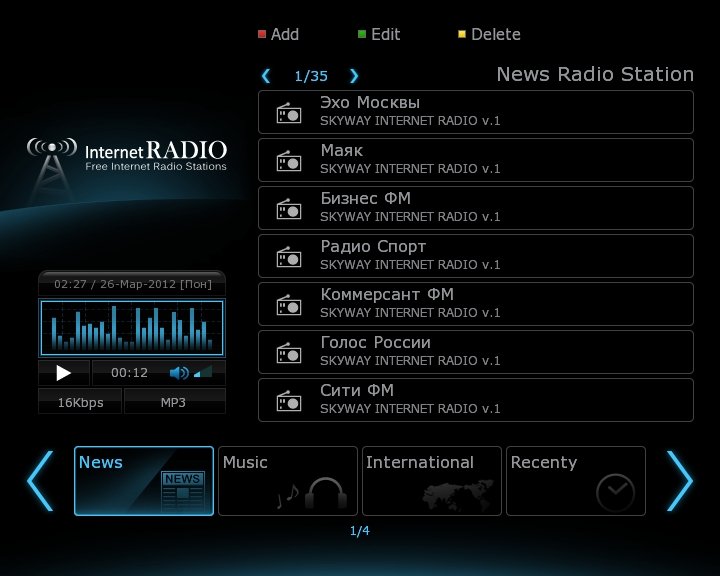Open the Music category tab
This screenshot has height=576, width=720.
pyautogui.click(x=288, y=480)
